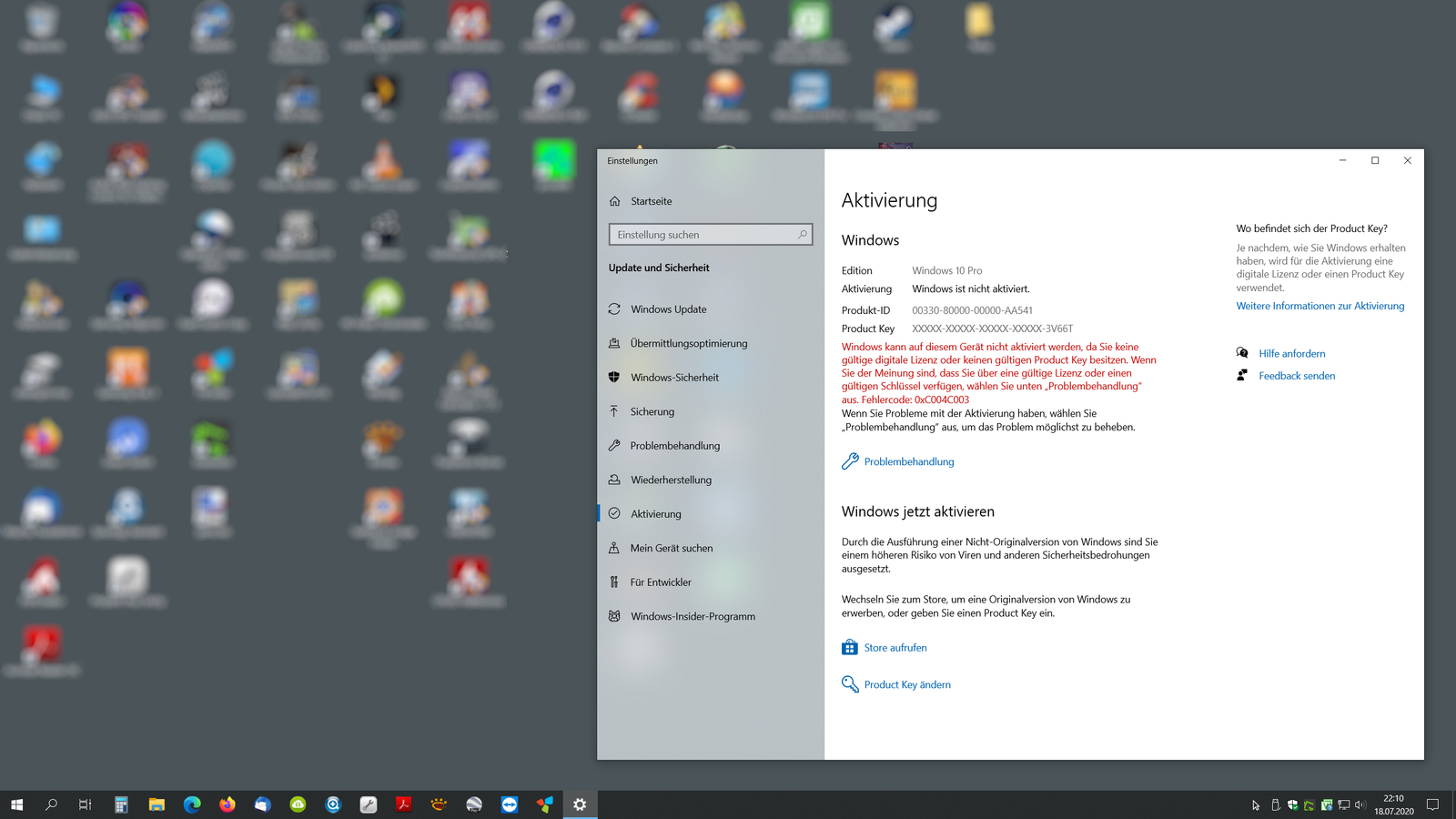Open the Action Center notification icon
Viewport: 1456px width, 819px height.
click(x=1432, y=804)
